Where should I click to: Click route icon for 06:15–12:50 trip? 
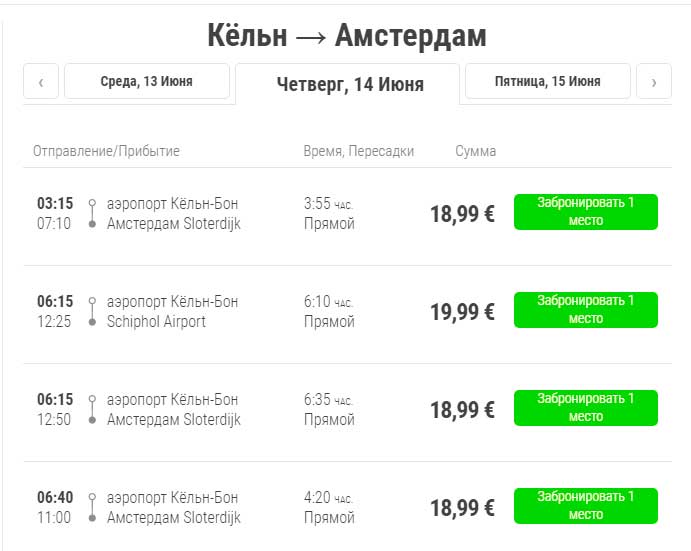92,409
